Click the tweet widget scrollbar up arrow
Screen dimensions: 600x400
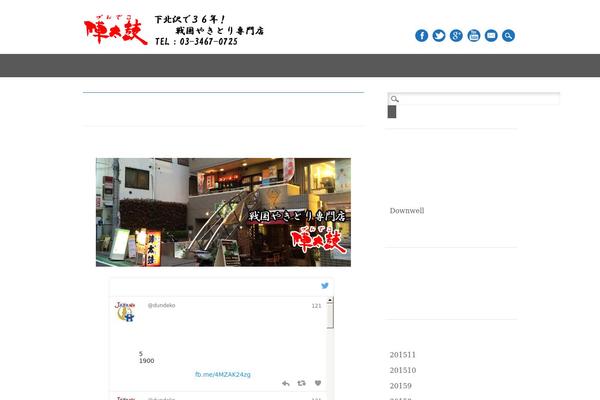coord(330,300)
